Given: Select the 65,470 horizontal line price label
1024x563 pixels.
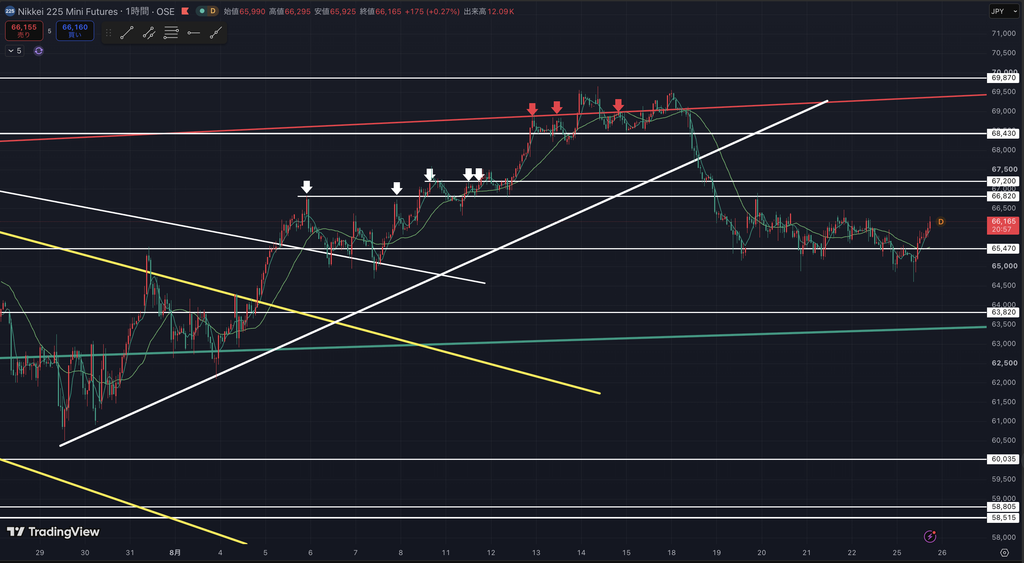Looking at the screenshot, I should tap(1004, 249).
